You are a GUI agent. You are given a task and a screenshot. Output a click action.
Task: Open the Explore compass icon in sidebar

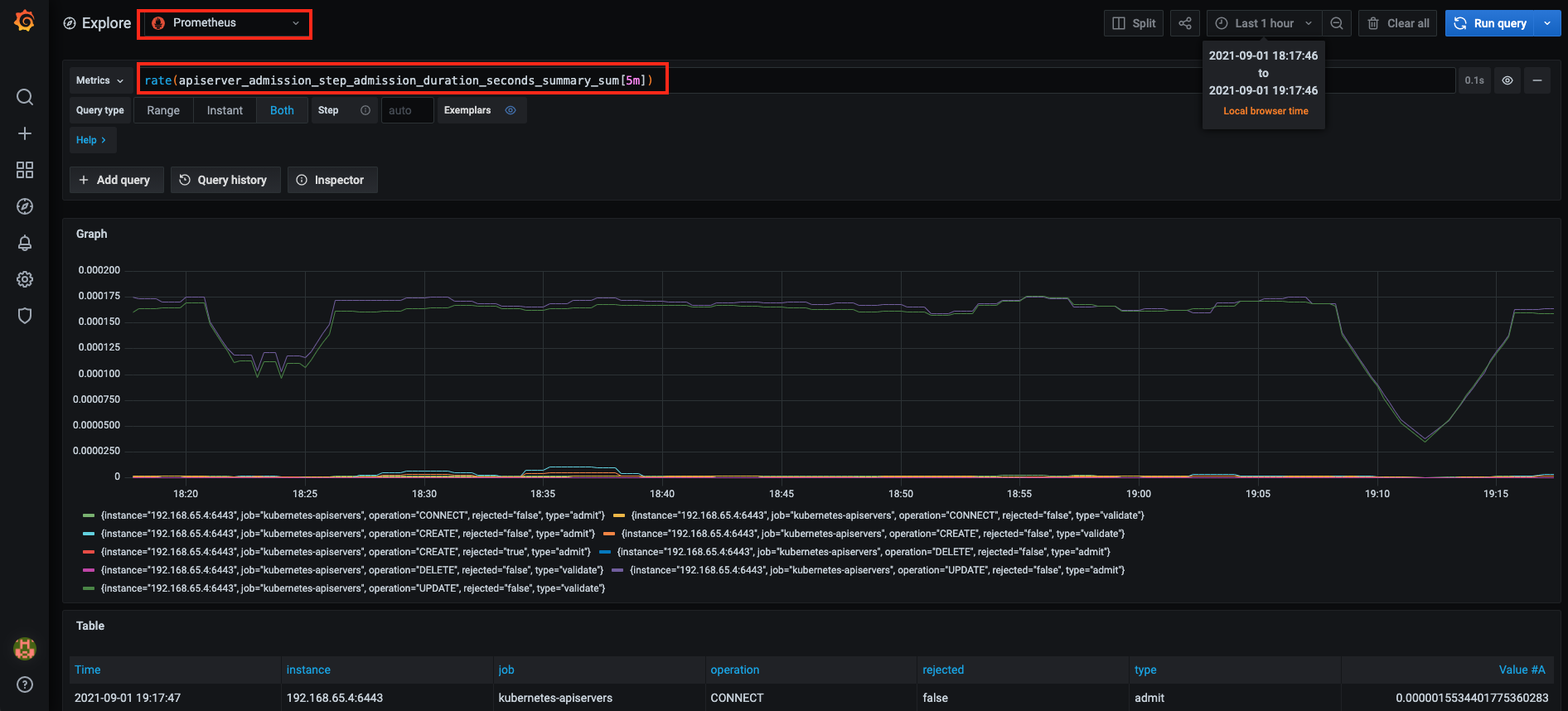coord(25,206)
